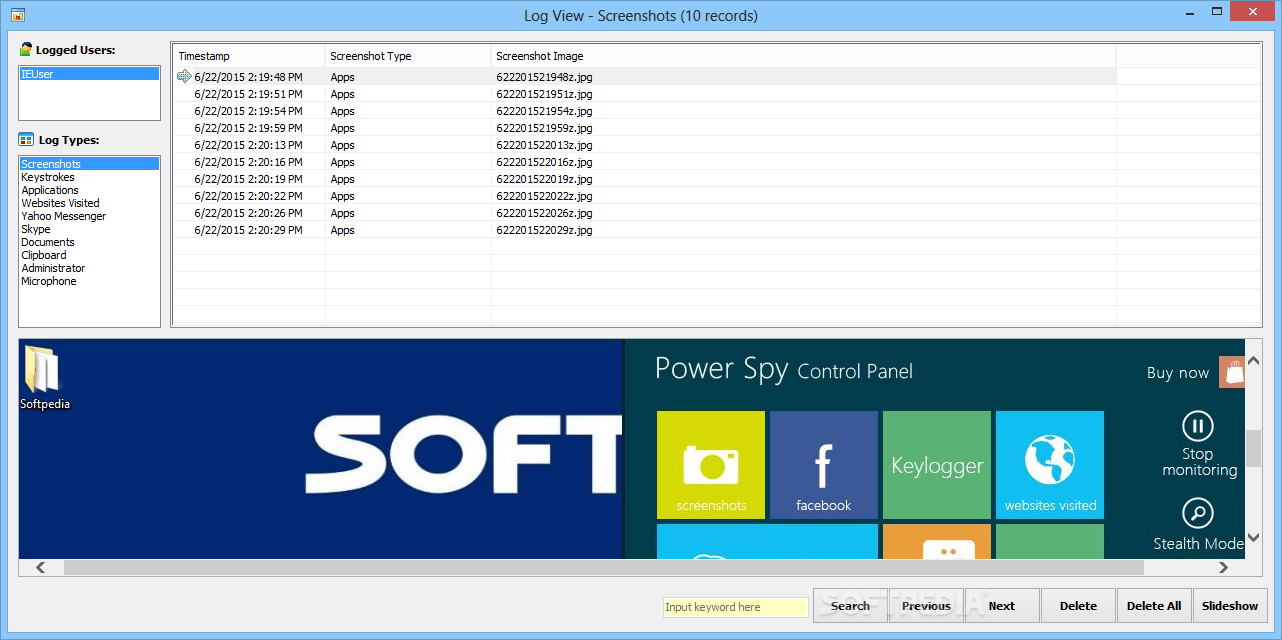Select the Skype log type
1282x640 pixels.
click(89, 229)
